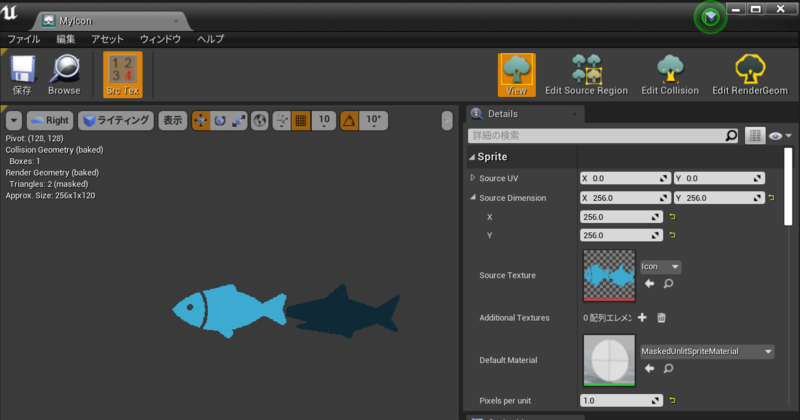Open ヘルプ menu
The width and height of the screenshot is (800, 420).
point(211,39)
